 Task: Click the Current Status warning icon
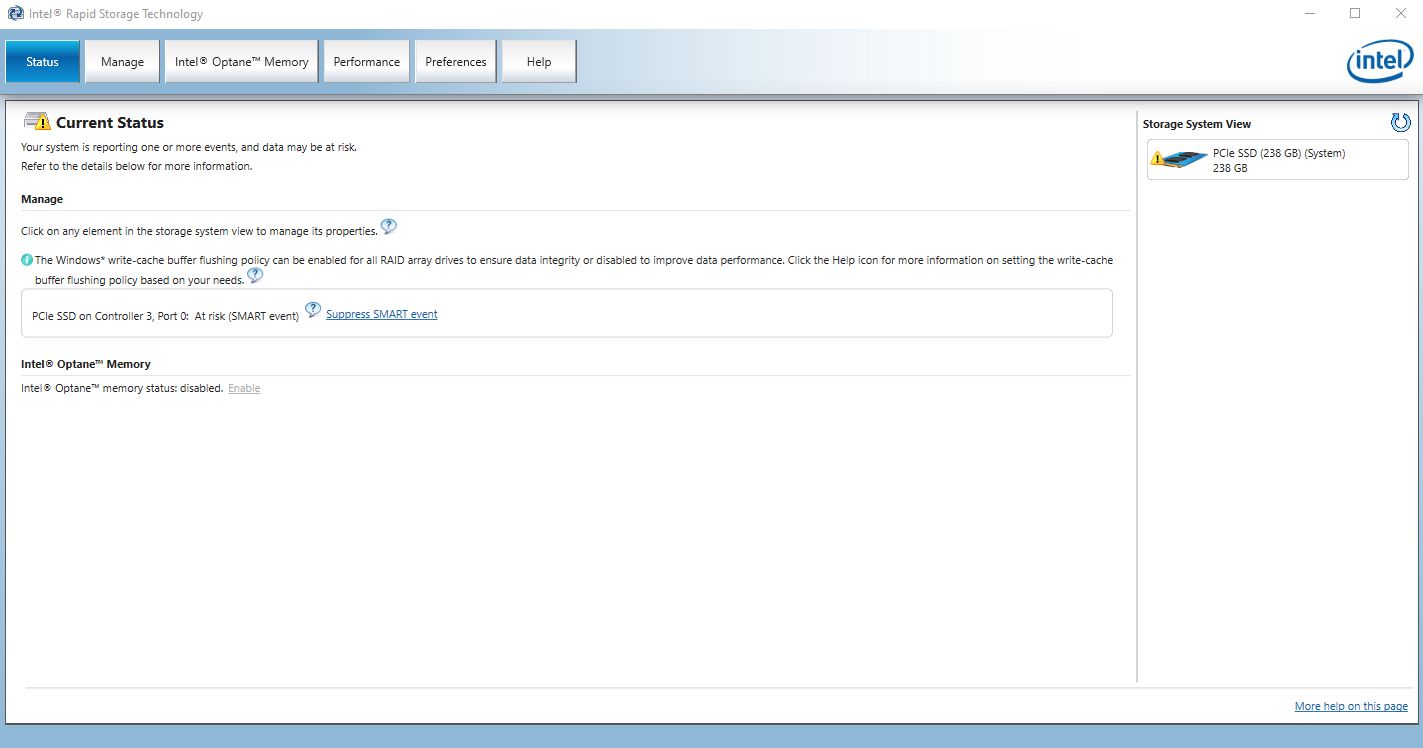point(37,122)
